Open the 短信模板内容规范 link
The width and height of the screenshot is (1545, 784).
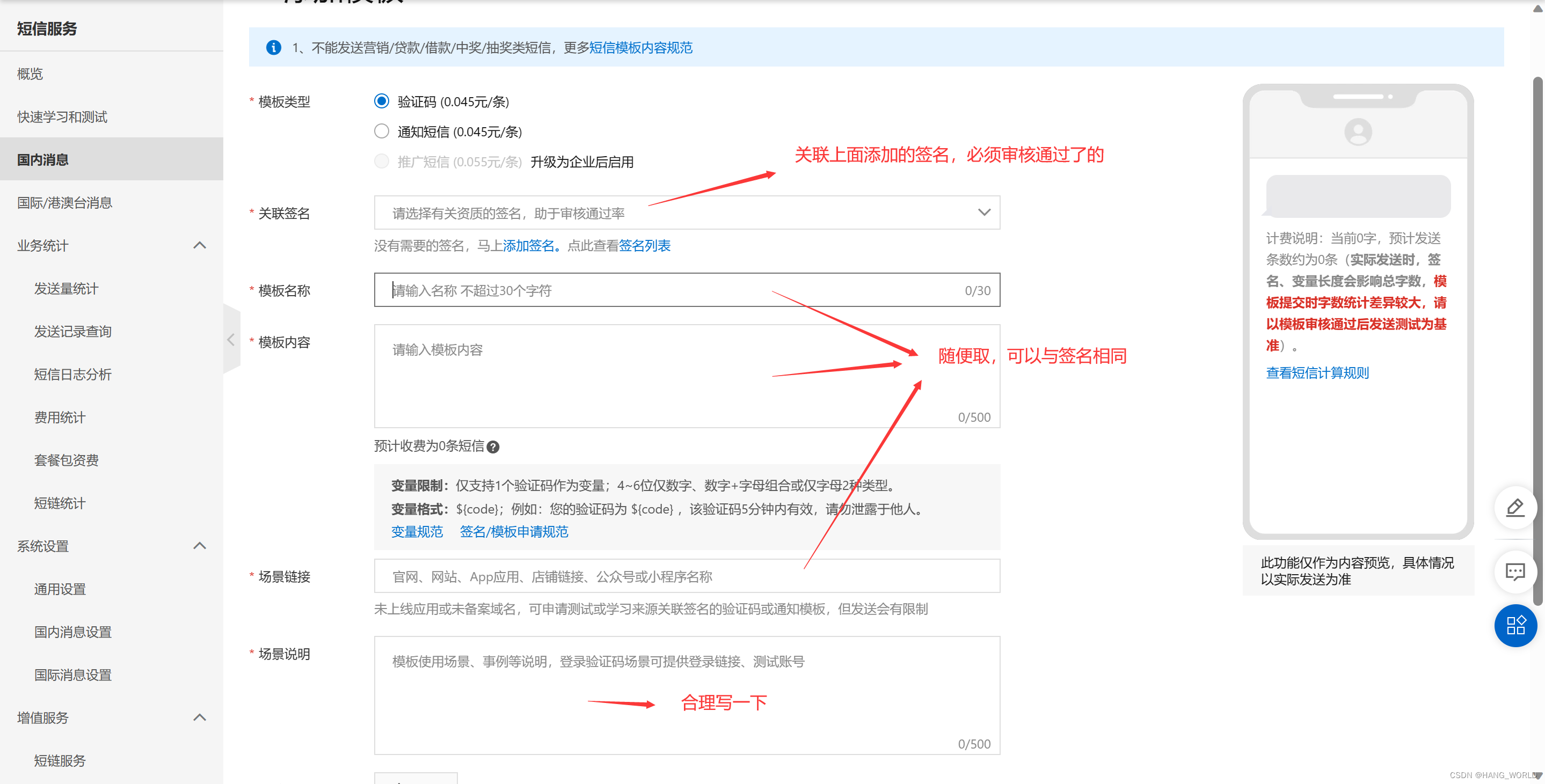pyautogui.click(x=640, y=47)
